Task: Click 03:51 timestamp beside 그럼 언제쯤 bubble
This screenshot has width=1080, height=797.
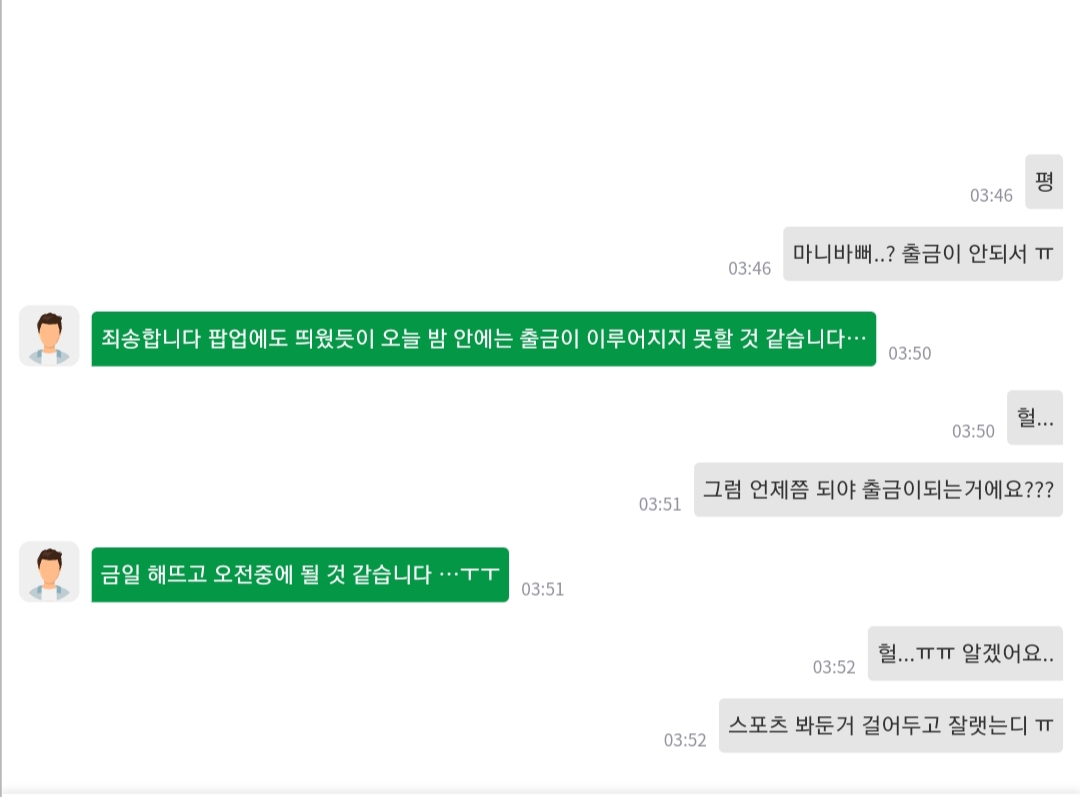Action: pyautogui.click(x=660, y=504)
